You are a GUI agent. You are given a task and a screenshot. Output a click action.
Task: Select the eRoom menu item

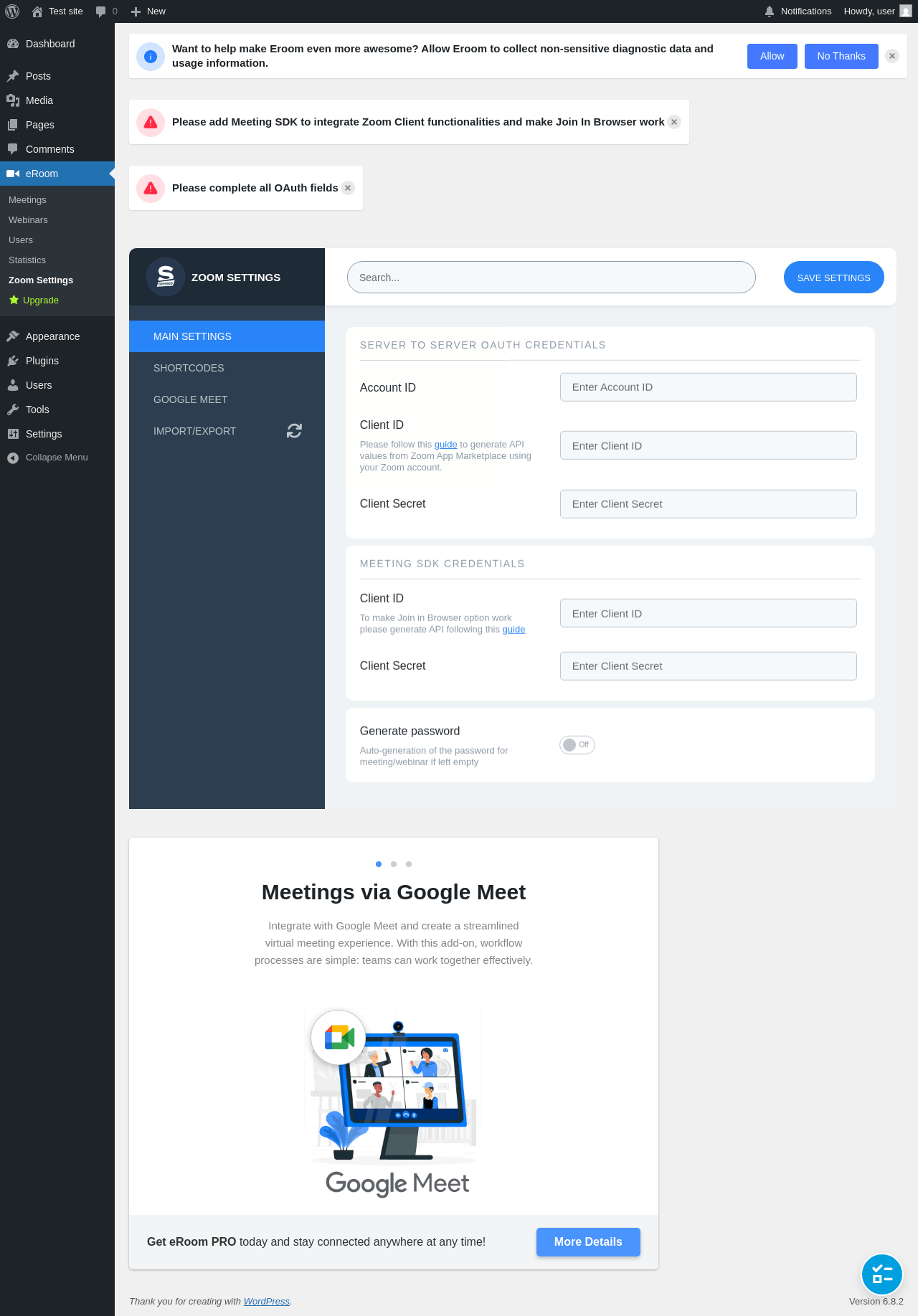[x=57, y=174]
